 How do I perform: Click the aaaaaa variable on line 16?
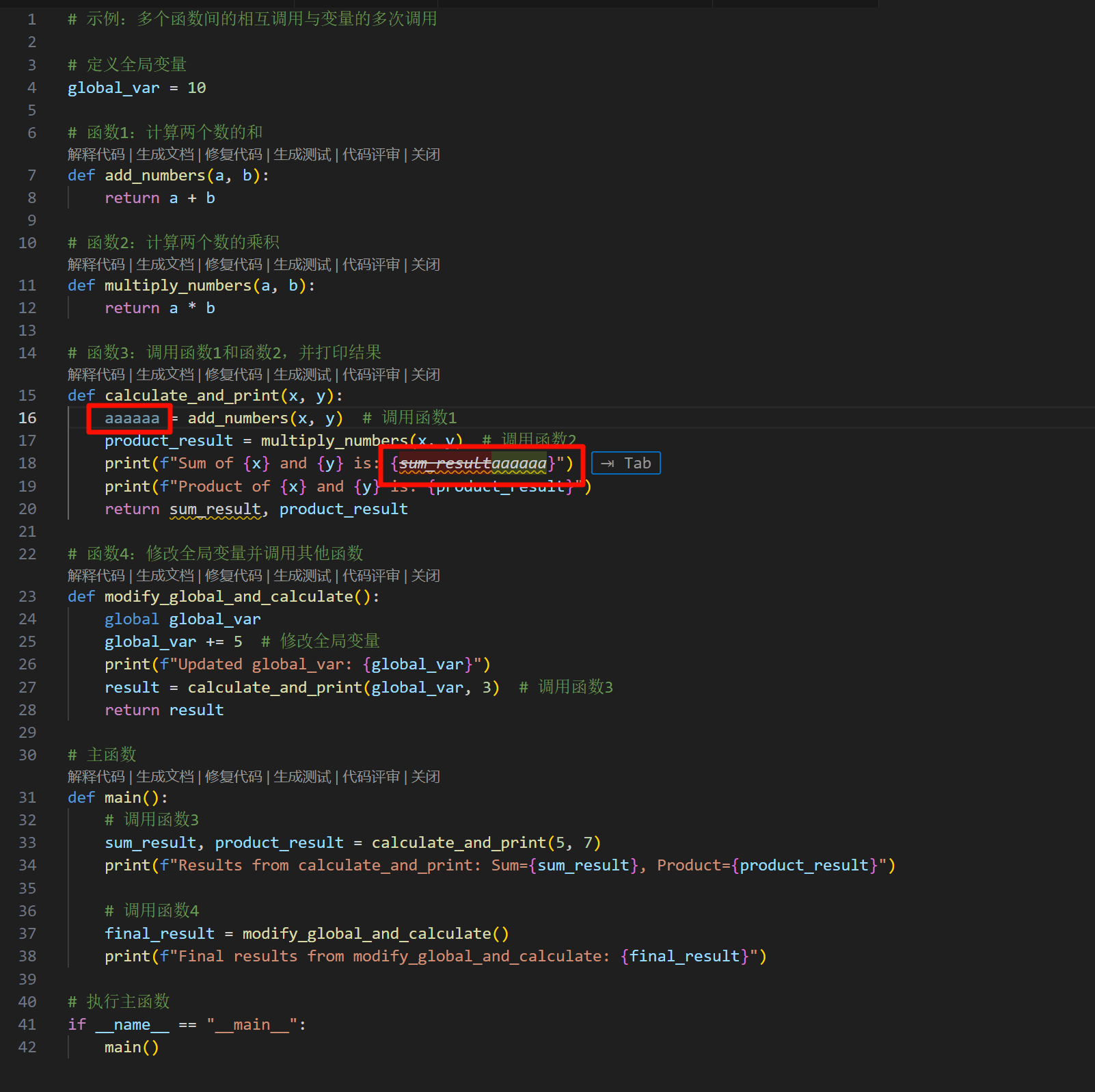pyautogui.click(x=131, y=418)
